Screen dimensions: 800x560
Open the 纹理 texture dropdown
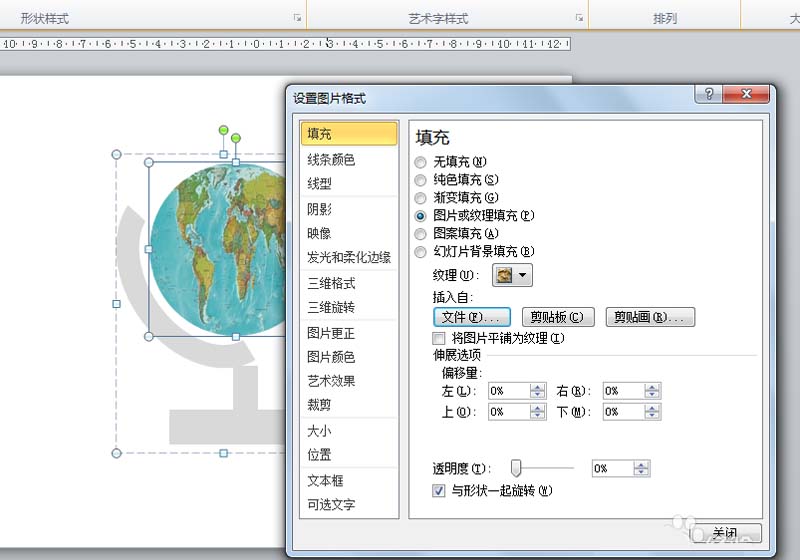pos(512,275)
